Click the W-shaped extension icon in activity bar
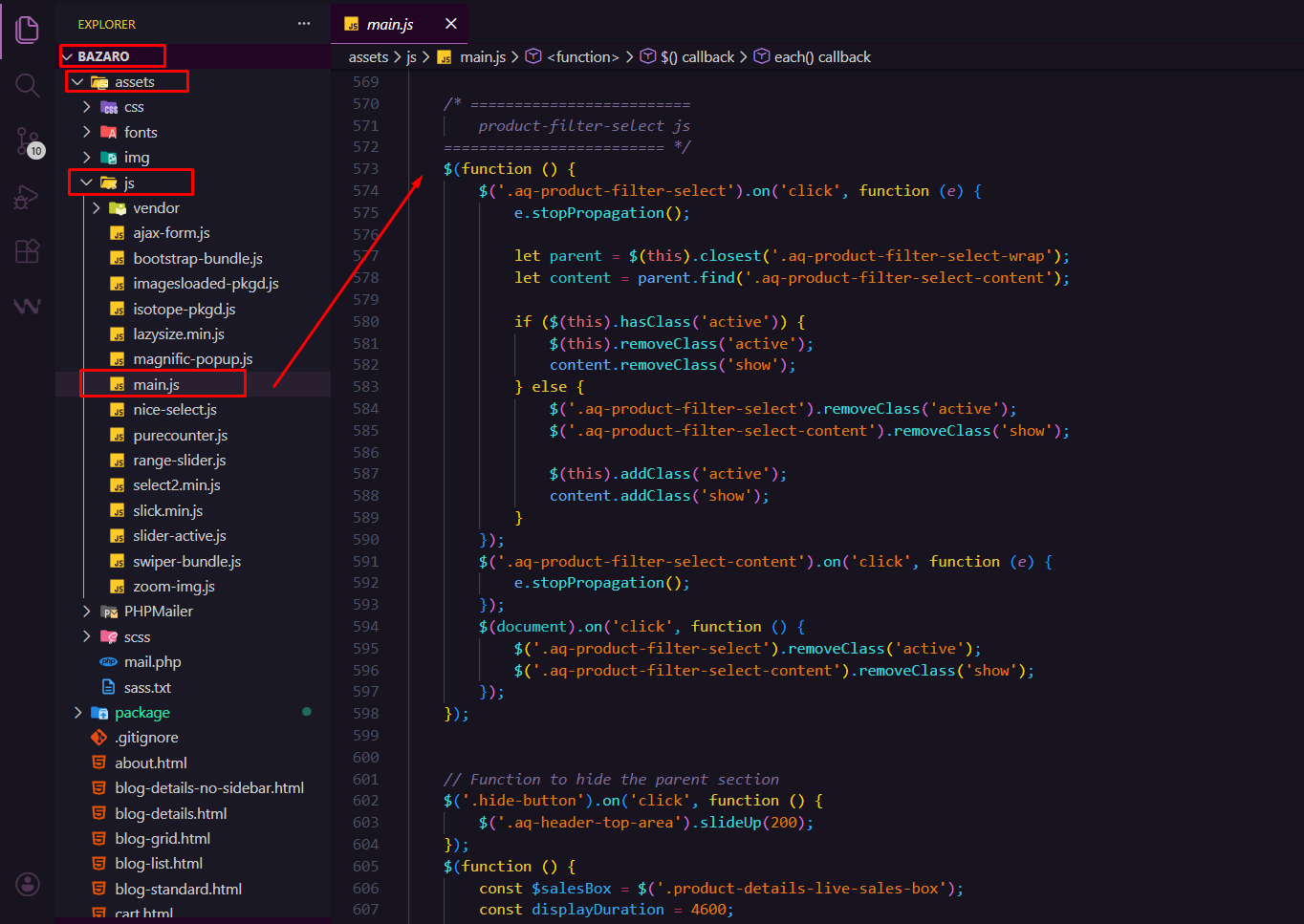The height and width of the screenshot is (924, 1304). click(x=28, y=306)
